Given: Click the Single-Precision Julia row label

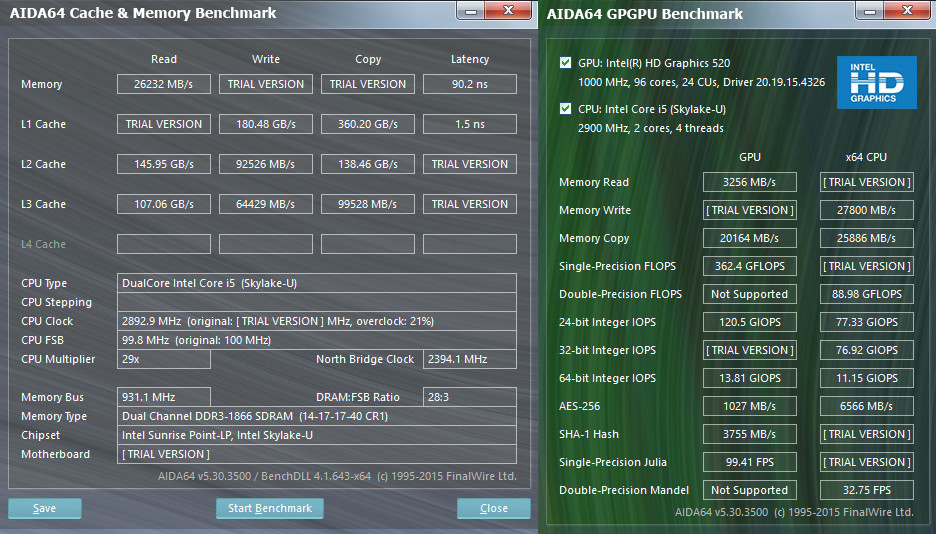Looking at the screenshot, I should (613, 462).
